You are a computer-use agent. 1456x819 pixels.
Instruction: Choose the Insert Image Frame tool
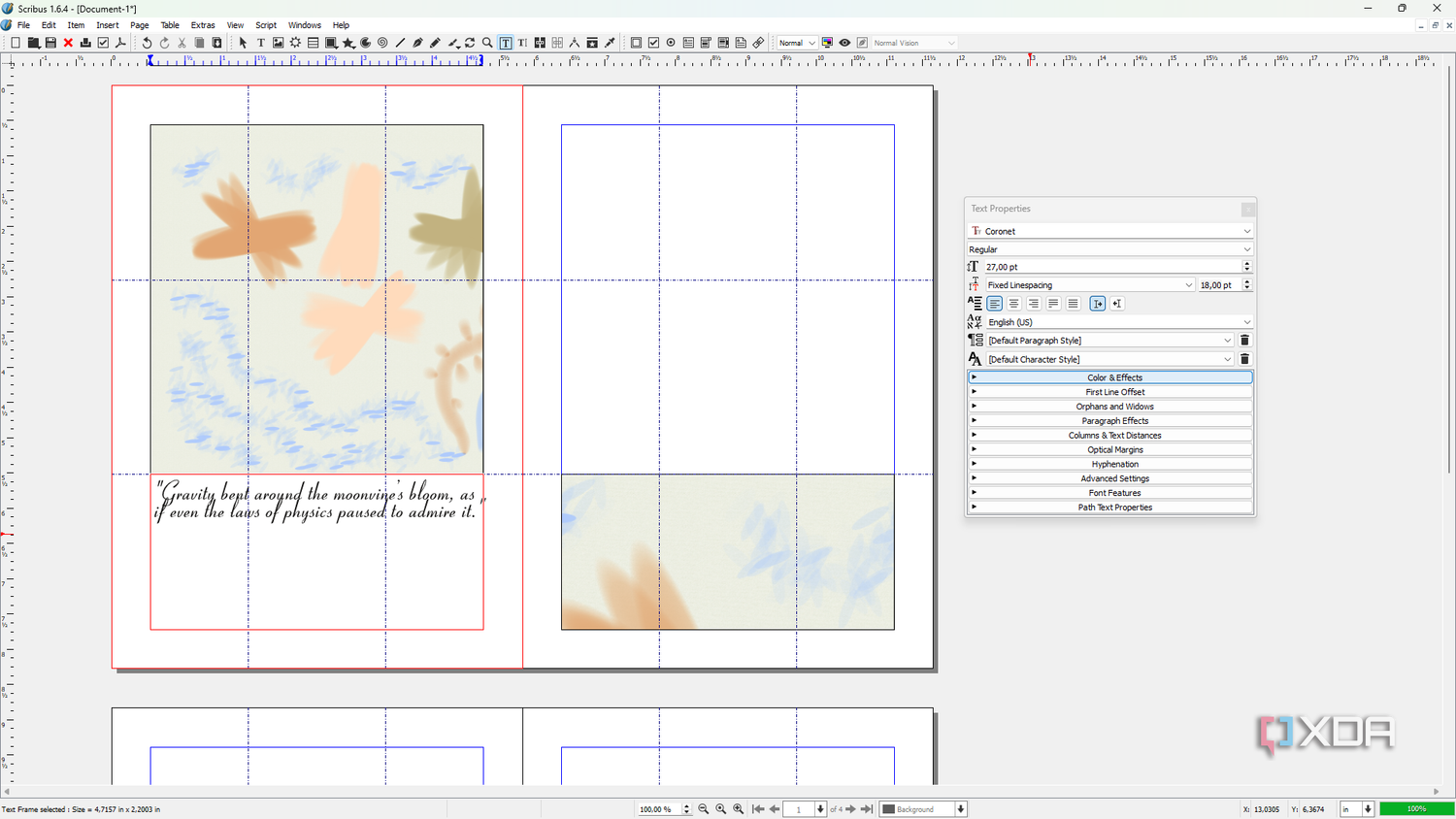pos(278,43)
